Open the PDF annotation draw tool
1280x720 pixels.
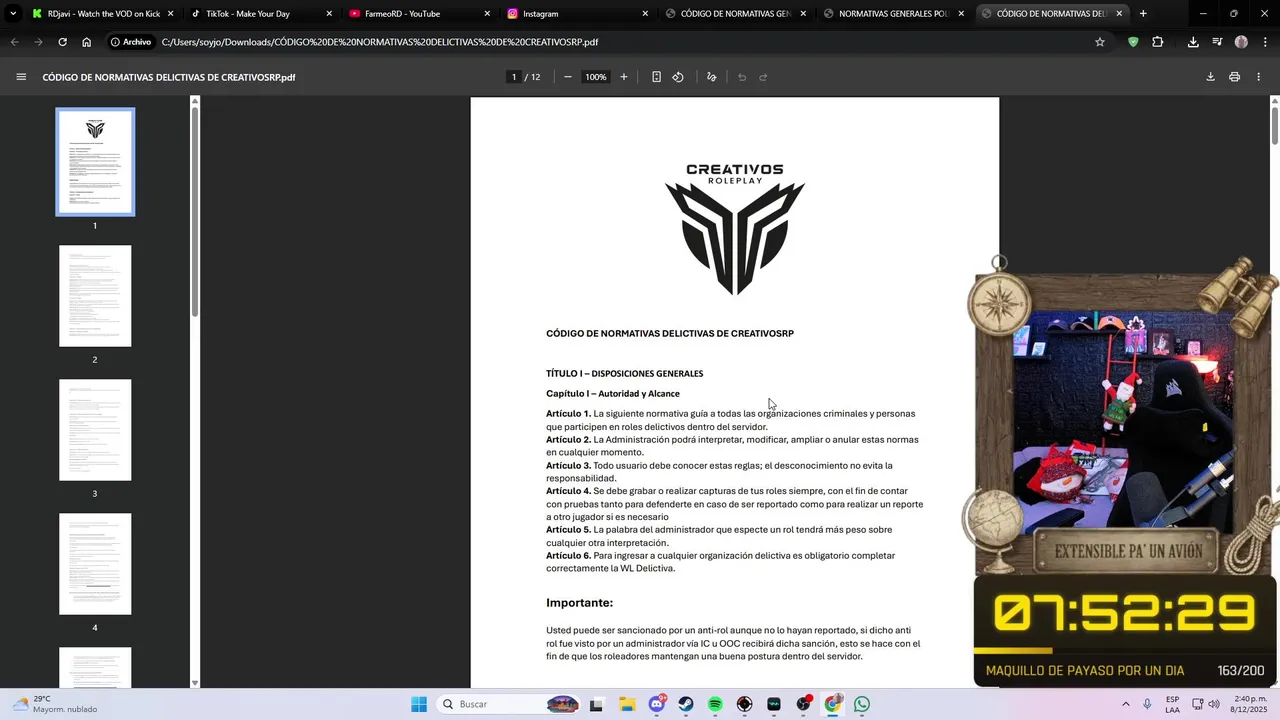(x=711, y=77)
